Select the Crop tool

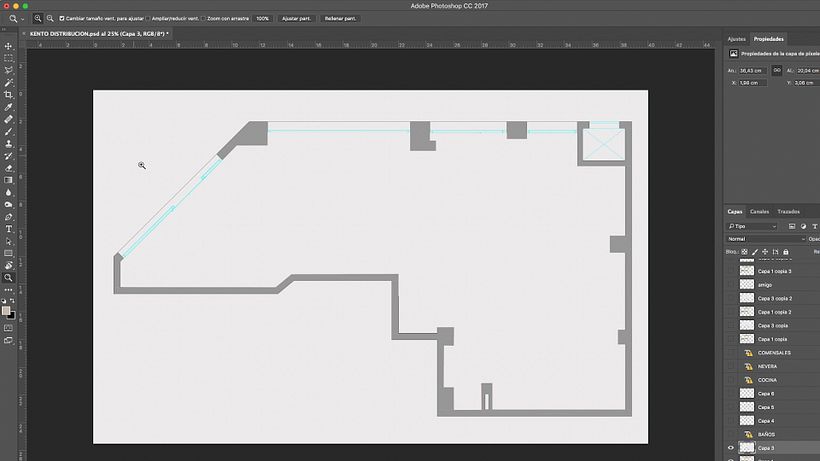8,95
